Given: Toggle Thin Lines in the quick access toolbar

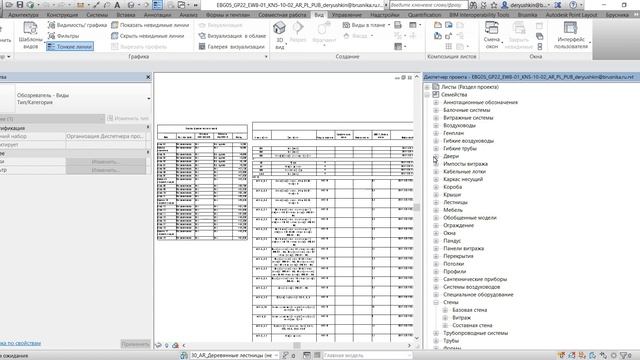Looking at the screenshot, I should click(157, 5).
